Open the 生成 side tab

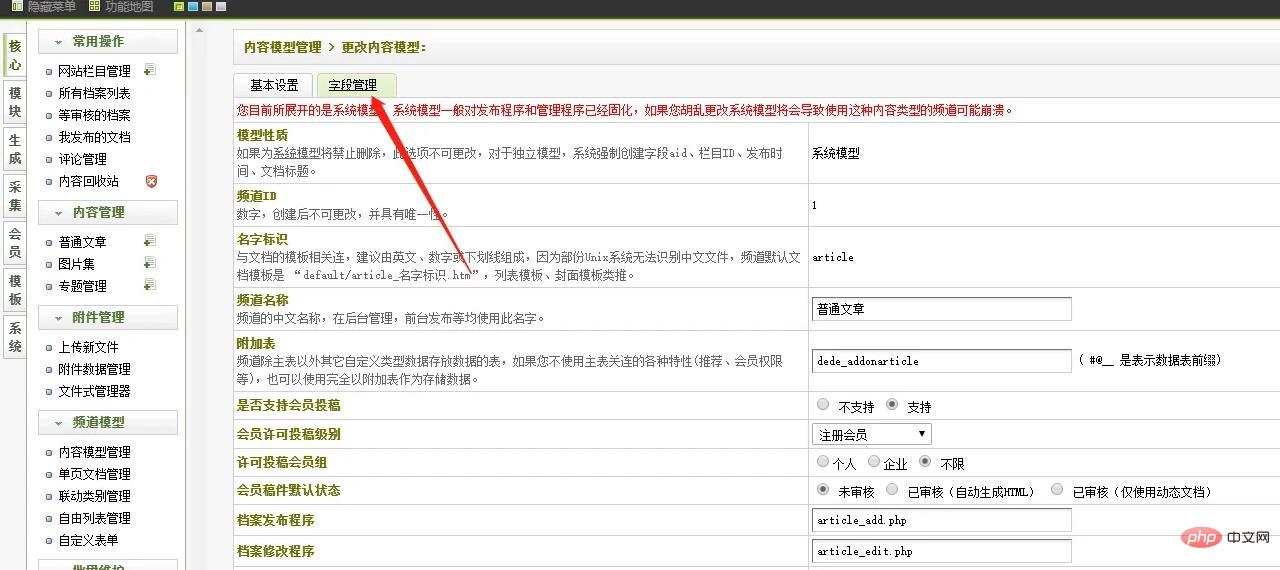[x=15, y=149]
